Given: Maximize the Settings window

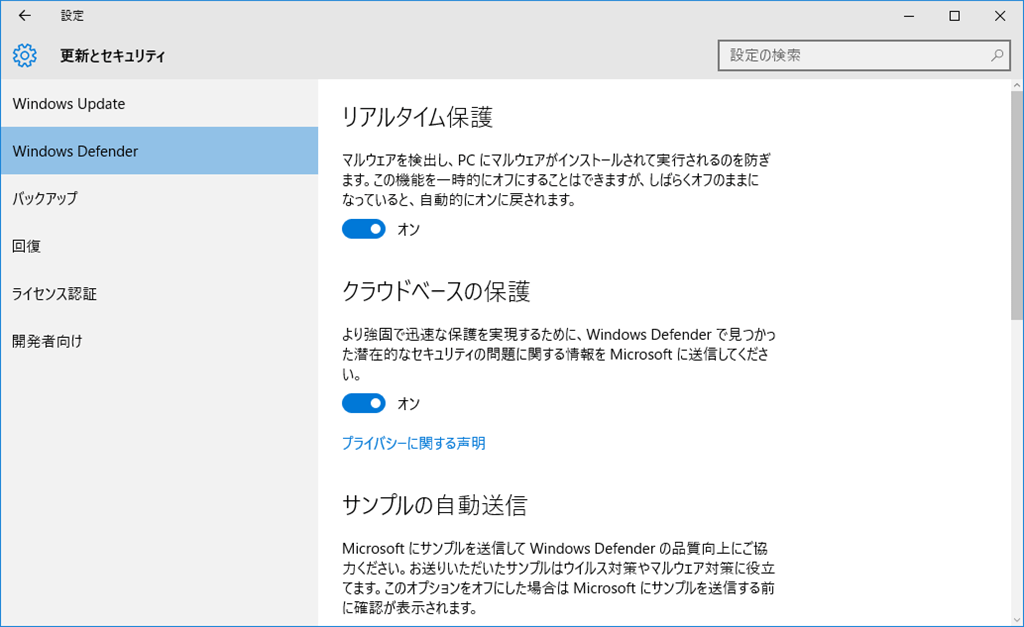Looking at the screenshot, I should coord(953,15).
